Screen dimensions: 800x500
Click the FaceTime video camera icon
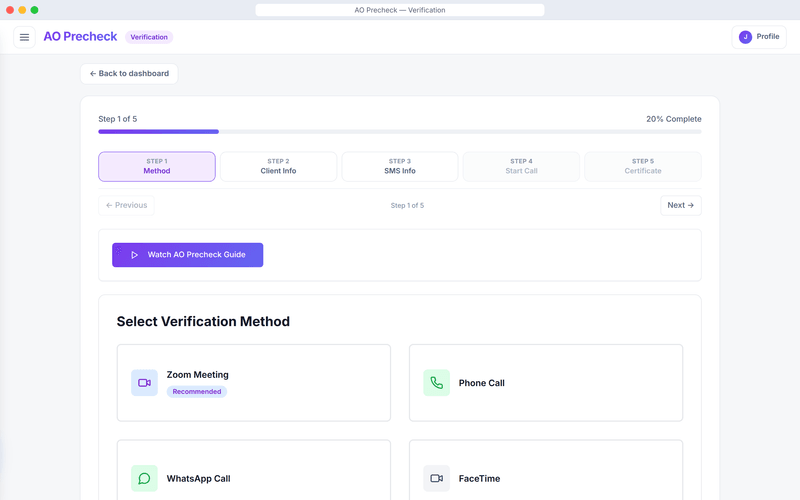(x=436, y=478)
